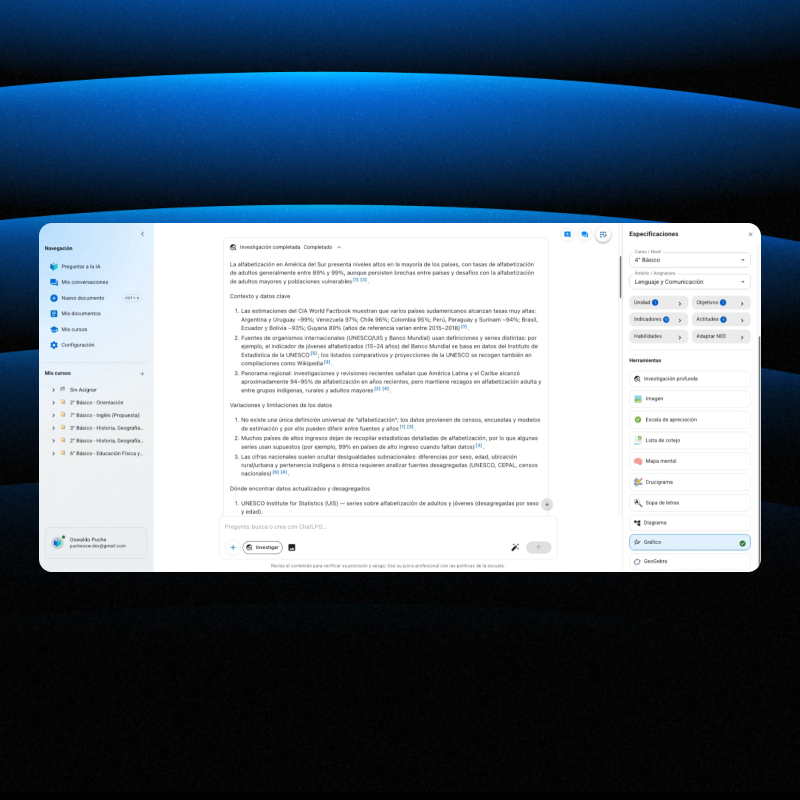Add a new course with the Mis cursos plus
Screen dimensions: 800x800
click(142, 373)
